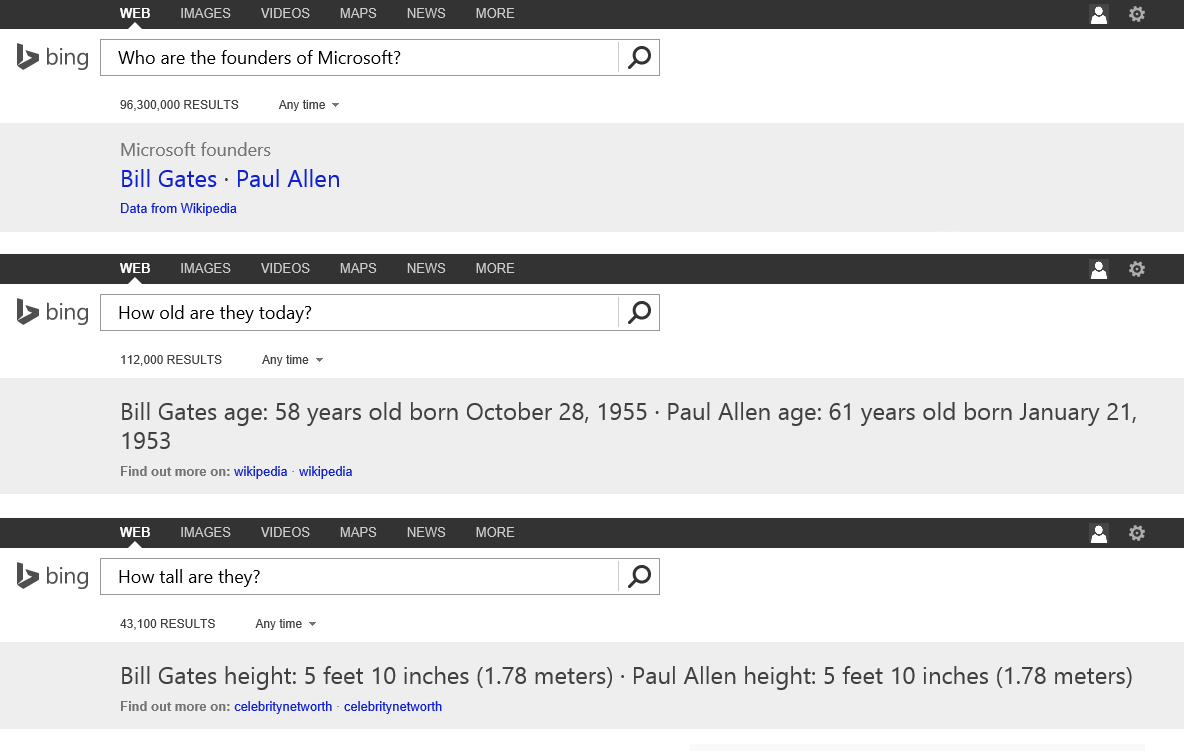Click 'Bill Gates height: 5 feet 10 inches' answer text

pos(294,676)
